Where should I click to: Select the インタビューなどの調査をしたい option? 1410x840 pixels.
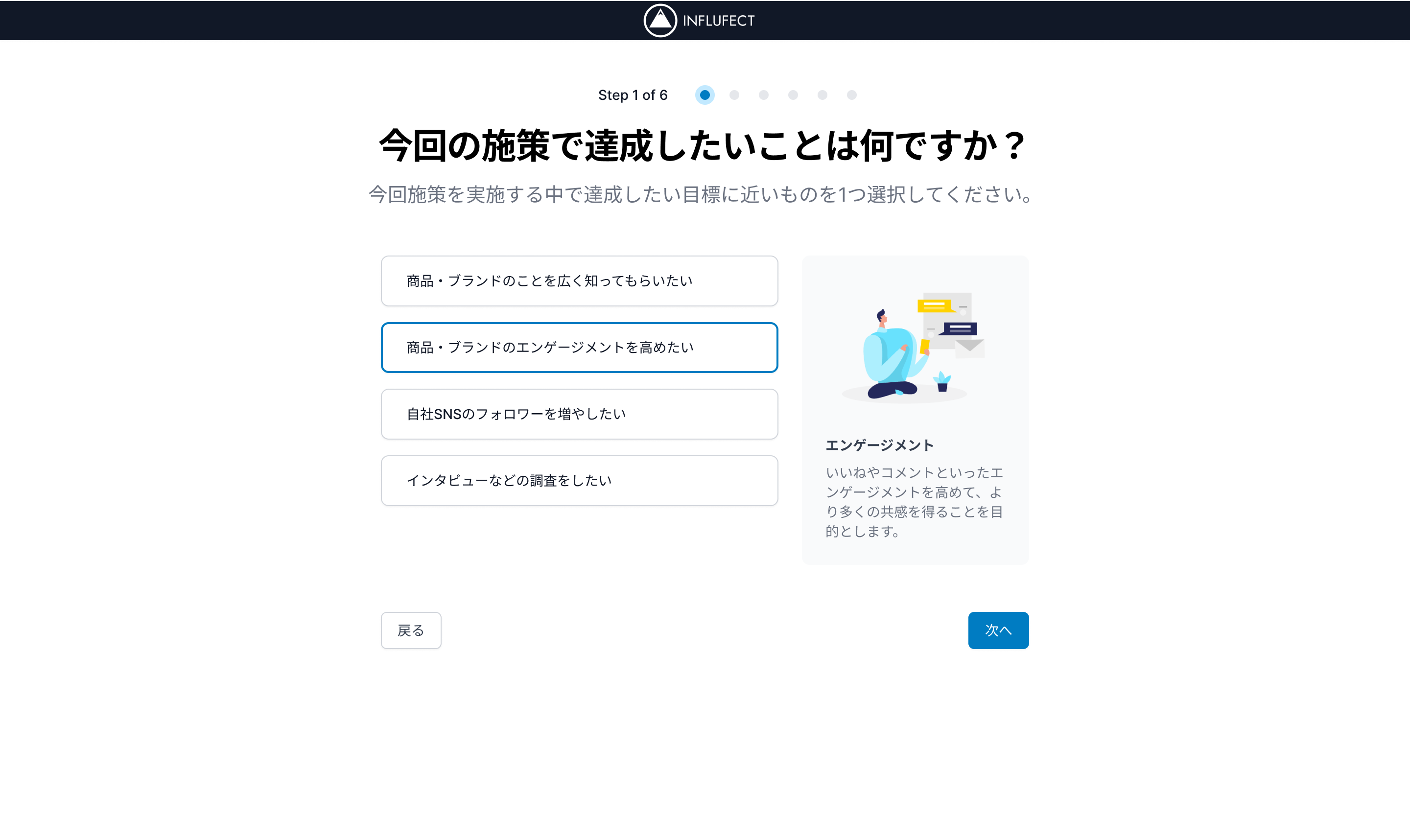579,481
